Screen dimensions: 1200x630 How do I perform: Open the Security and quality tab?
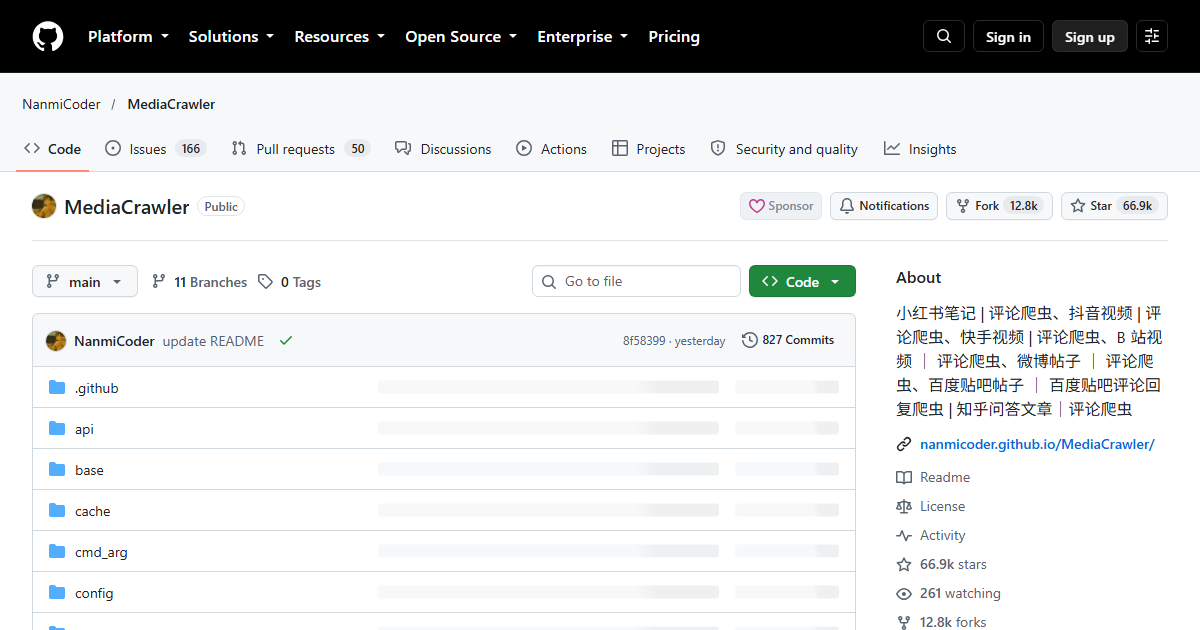pos(784,149)
